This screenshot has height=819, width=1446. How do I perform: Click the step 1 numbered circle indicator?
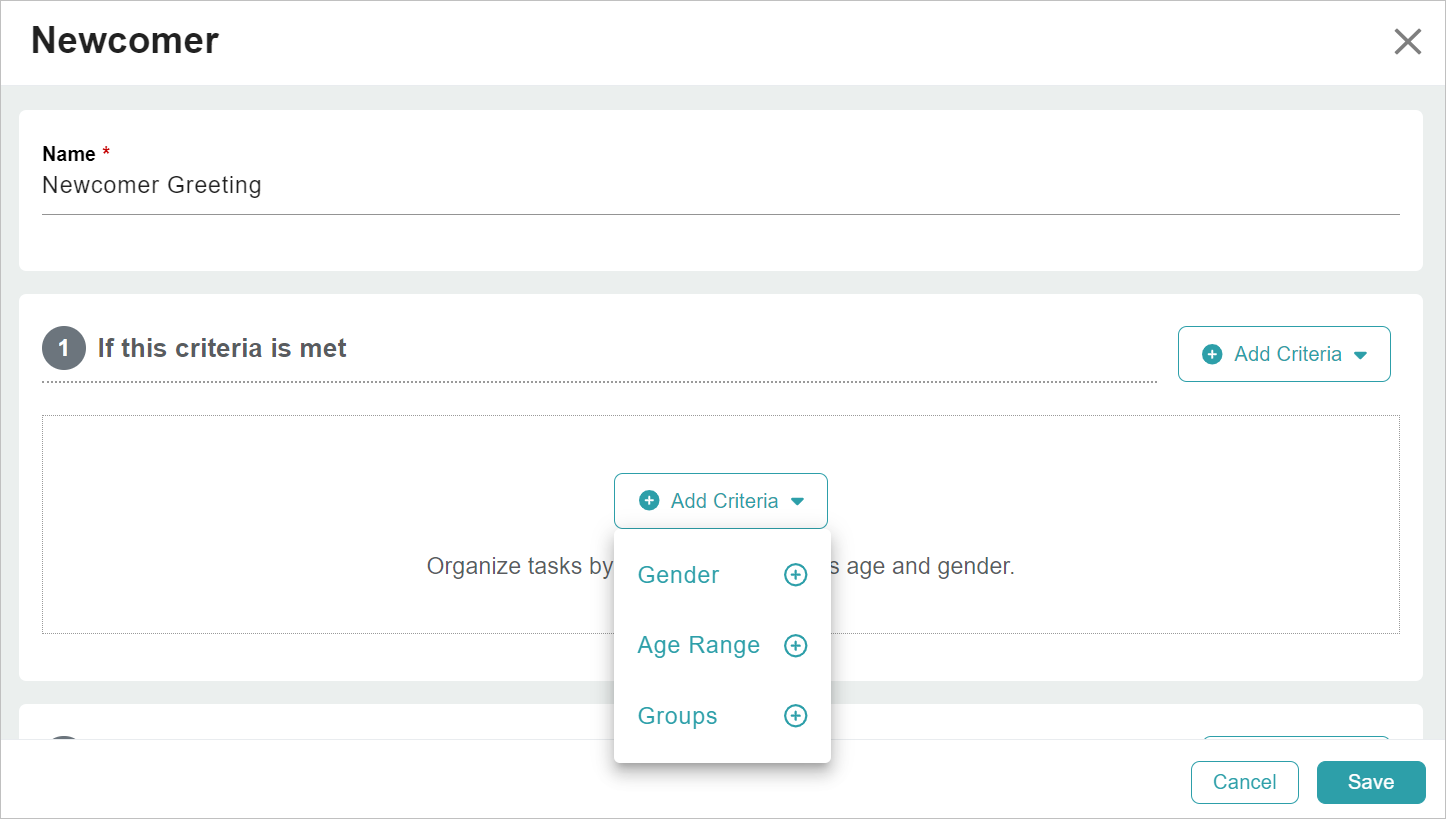click(62, 347)
